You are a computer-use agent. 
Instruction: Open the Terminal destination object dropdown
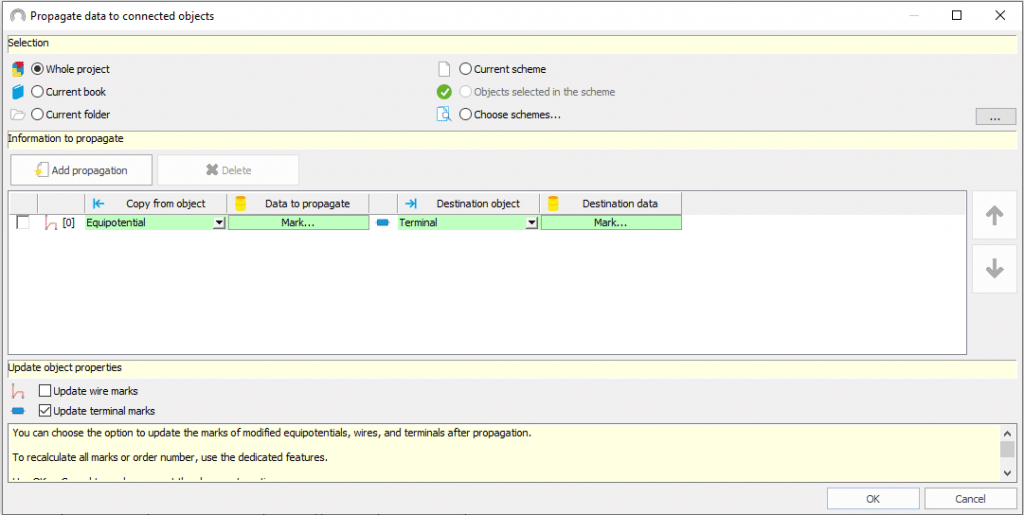[x=532, y=224]
